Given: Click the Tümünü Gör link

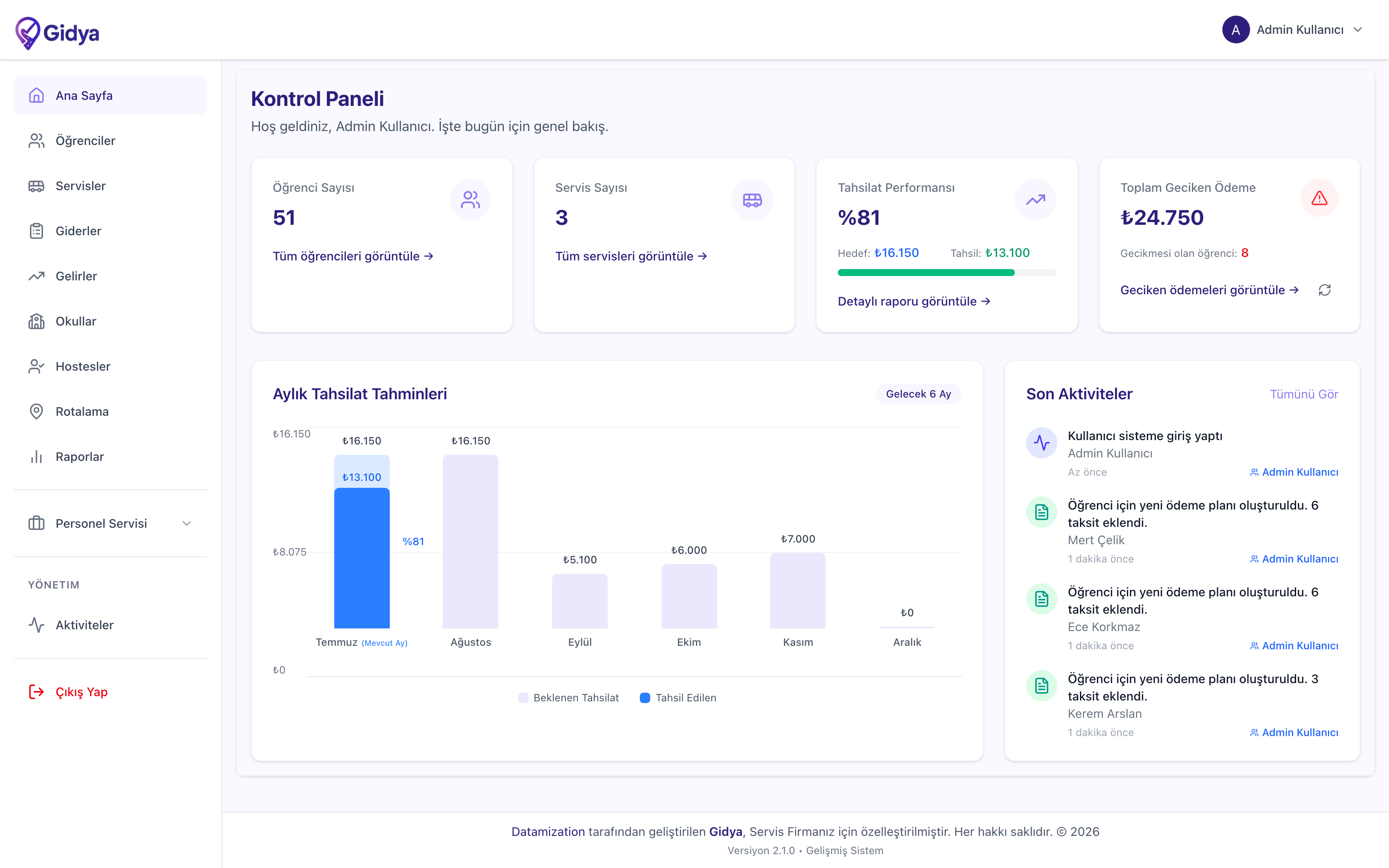Looking at the screenshot, I should (1303, 394).
